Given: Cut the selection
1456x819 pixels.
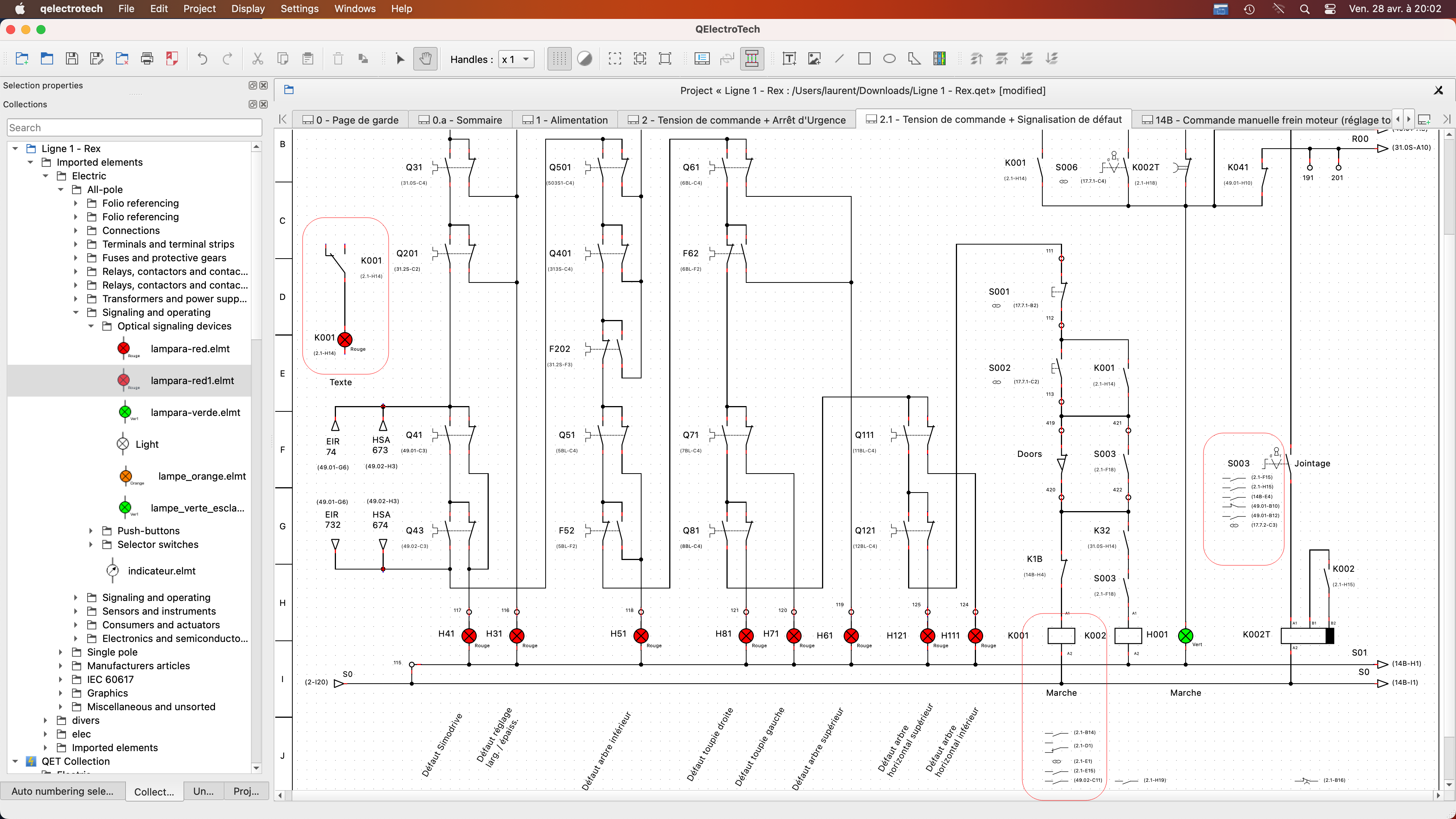Looking at the screenshot, I should (x=258, y=59).
